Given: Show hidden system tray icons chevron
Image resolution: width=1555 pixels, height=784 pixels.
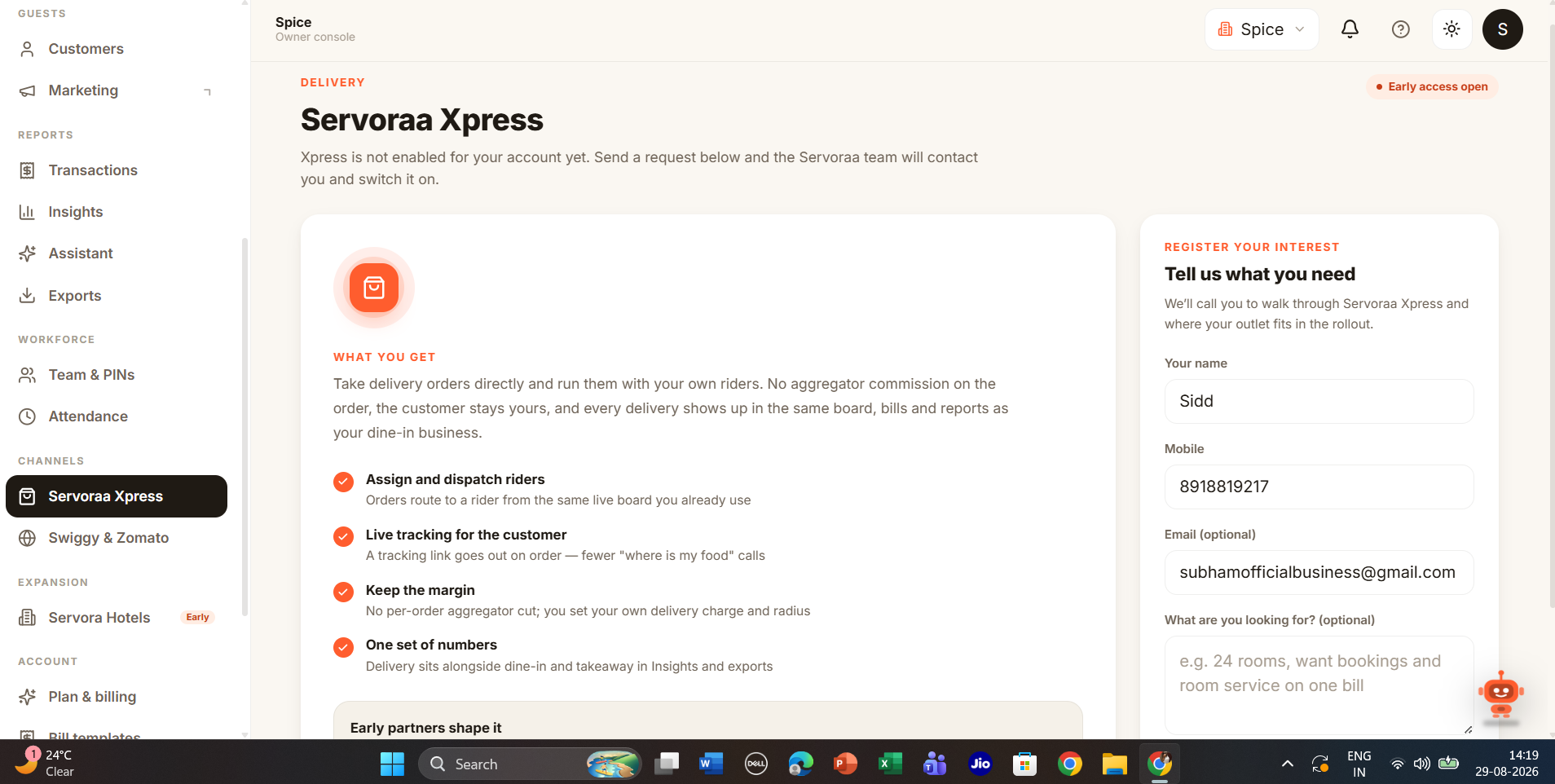Looking at the screenshot, I should pos(1288,764).
